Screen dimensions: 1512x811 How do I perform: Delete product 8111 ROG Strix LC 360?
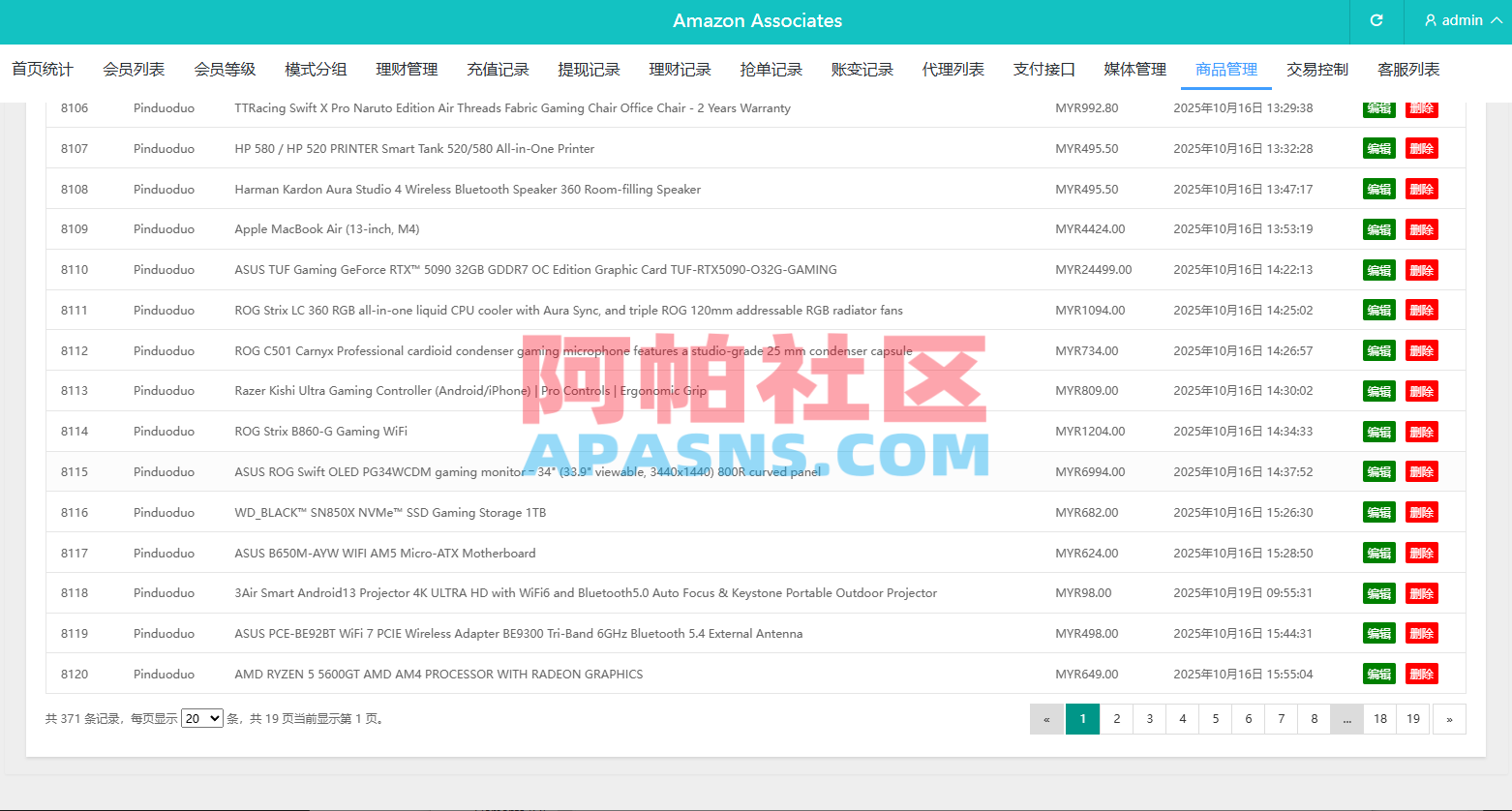1422,310
